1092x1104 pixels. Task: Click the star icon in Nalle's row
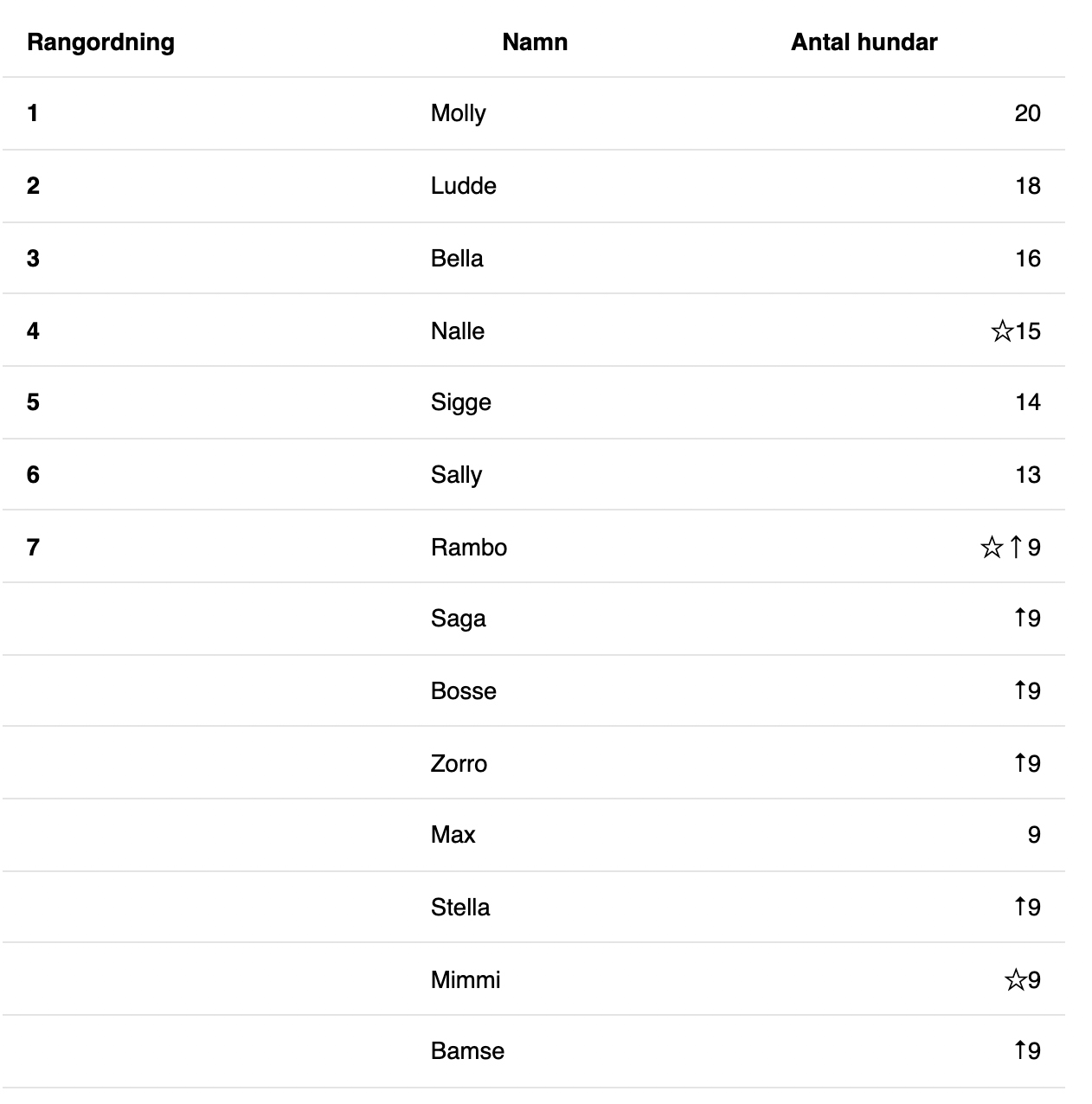pos(1001,331)
